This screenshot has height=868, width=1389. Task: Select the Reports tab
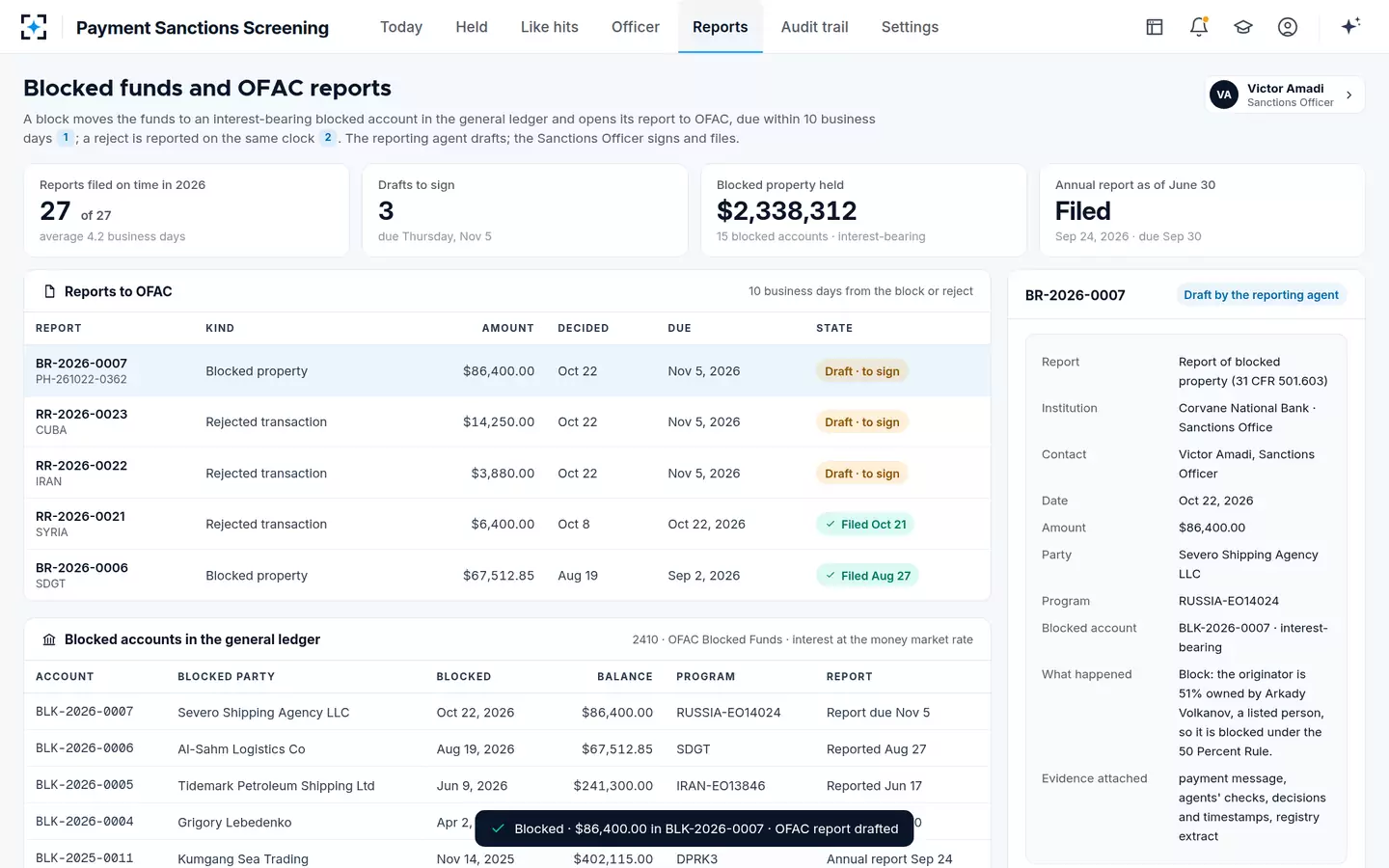coord(721,27)
